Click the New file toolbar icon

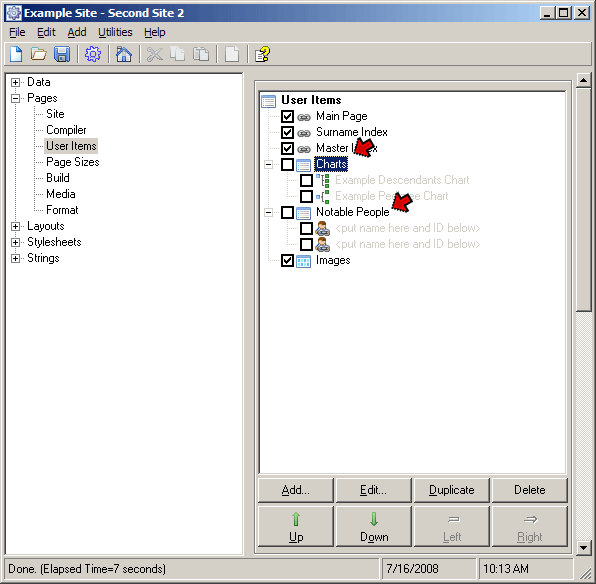coord(16,54)
